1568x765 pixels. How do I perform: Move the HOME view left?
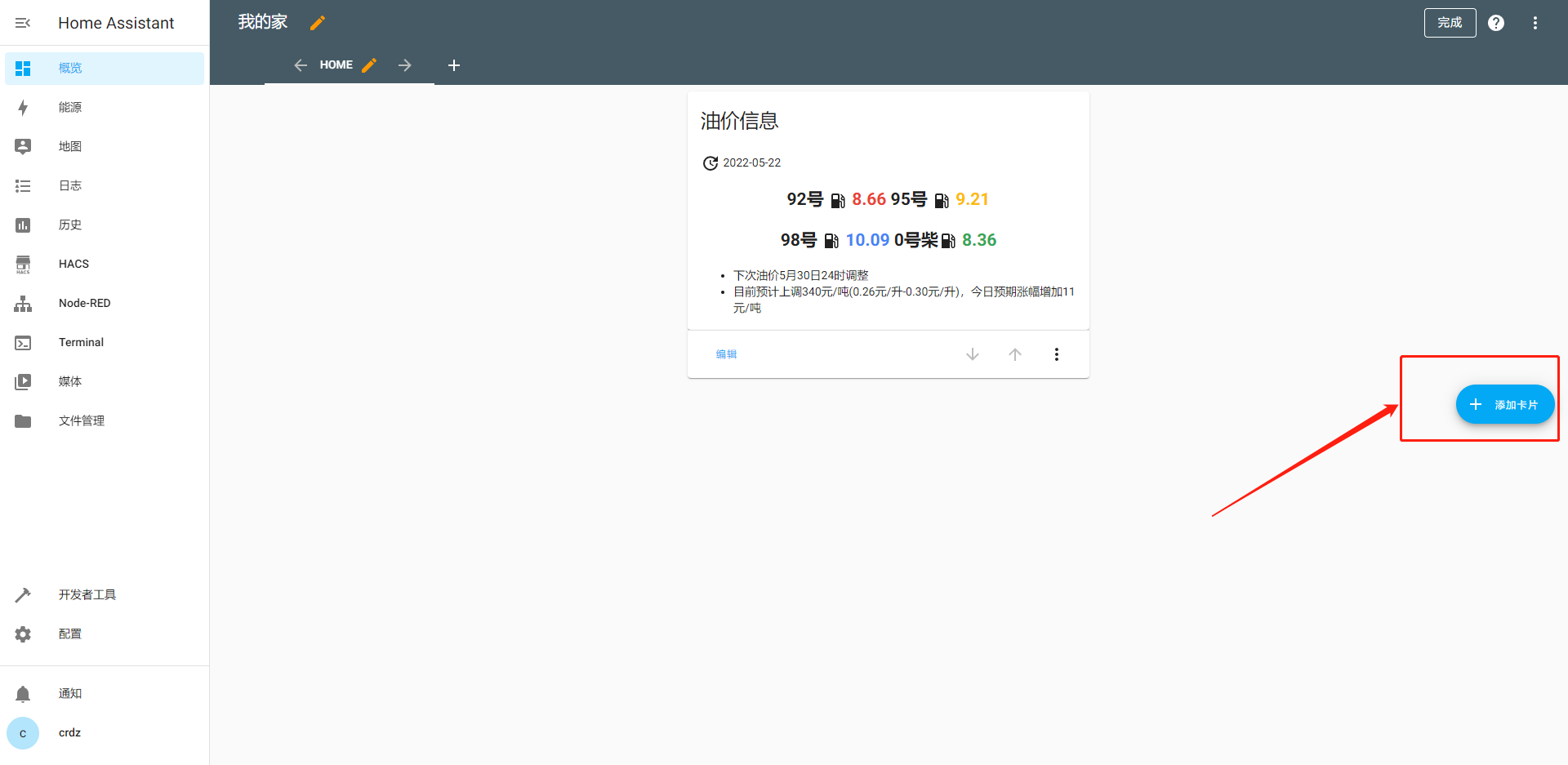301,65
